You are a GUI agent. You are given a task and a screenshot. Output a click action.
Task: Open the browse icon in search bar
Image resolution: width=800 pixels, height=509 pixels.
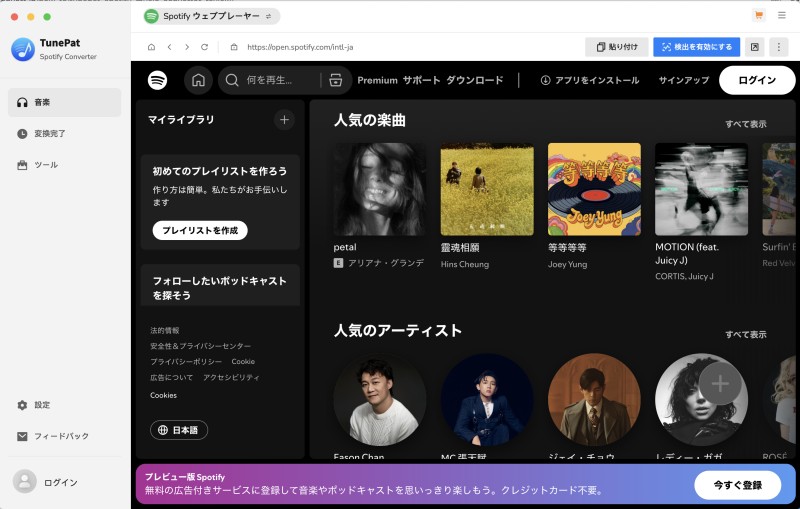tap(336, 80)
